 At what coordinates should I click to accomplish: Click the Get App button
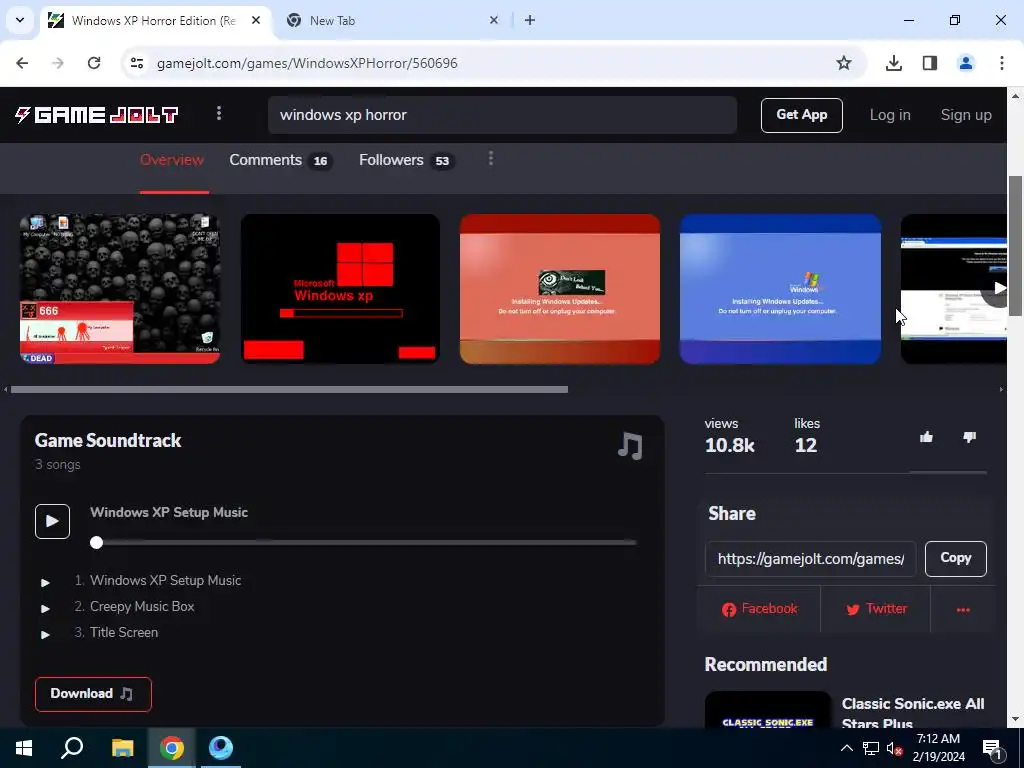801,115
